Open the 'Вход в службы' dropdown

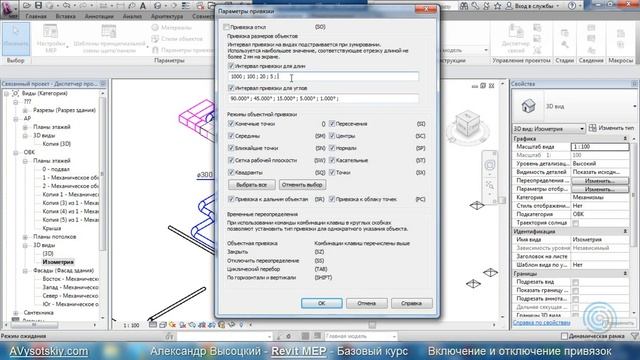(538, 6)
